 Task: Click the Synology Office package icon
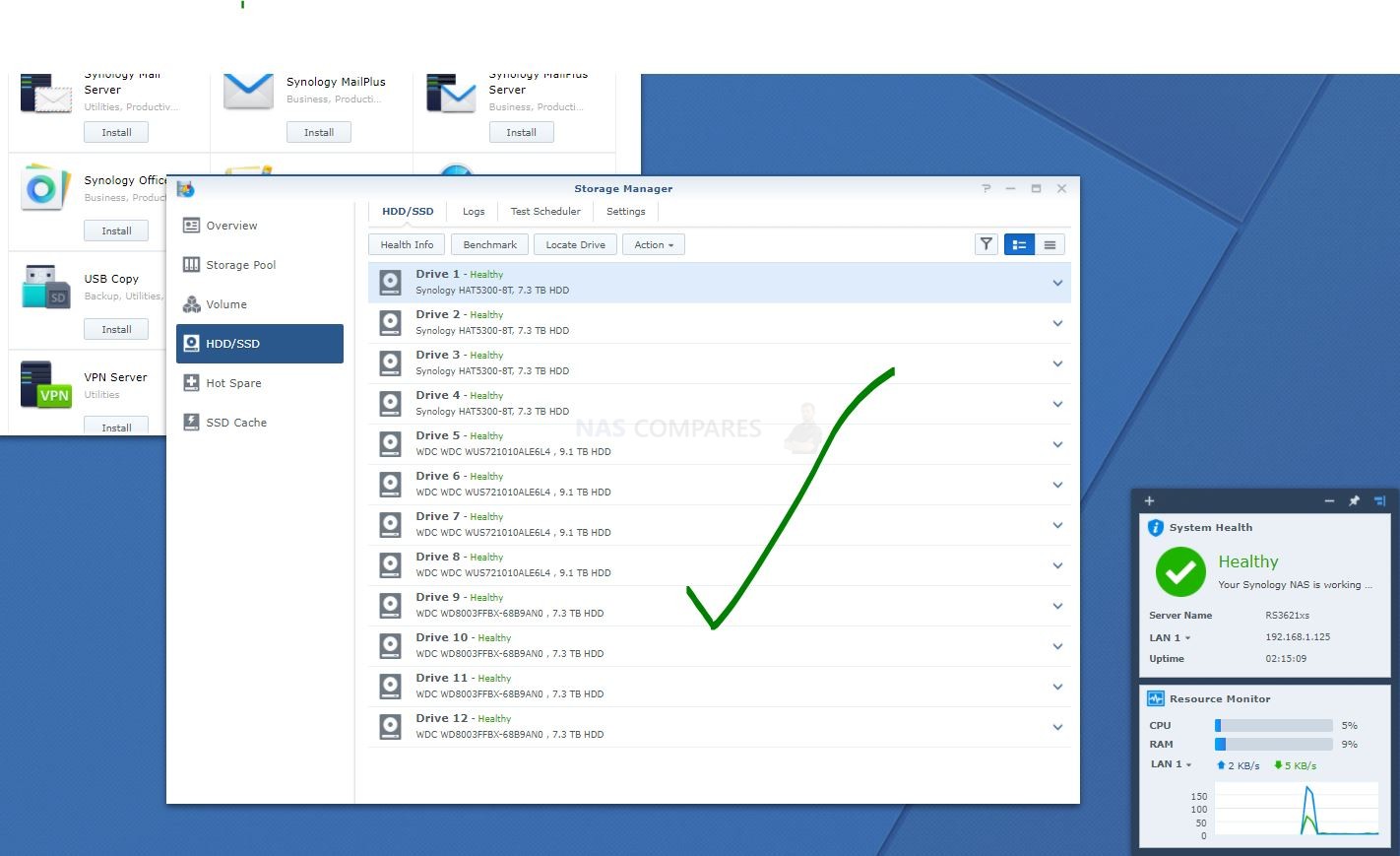point(45,188)
